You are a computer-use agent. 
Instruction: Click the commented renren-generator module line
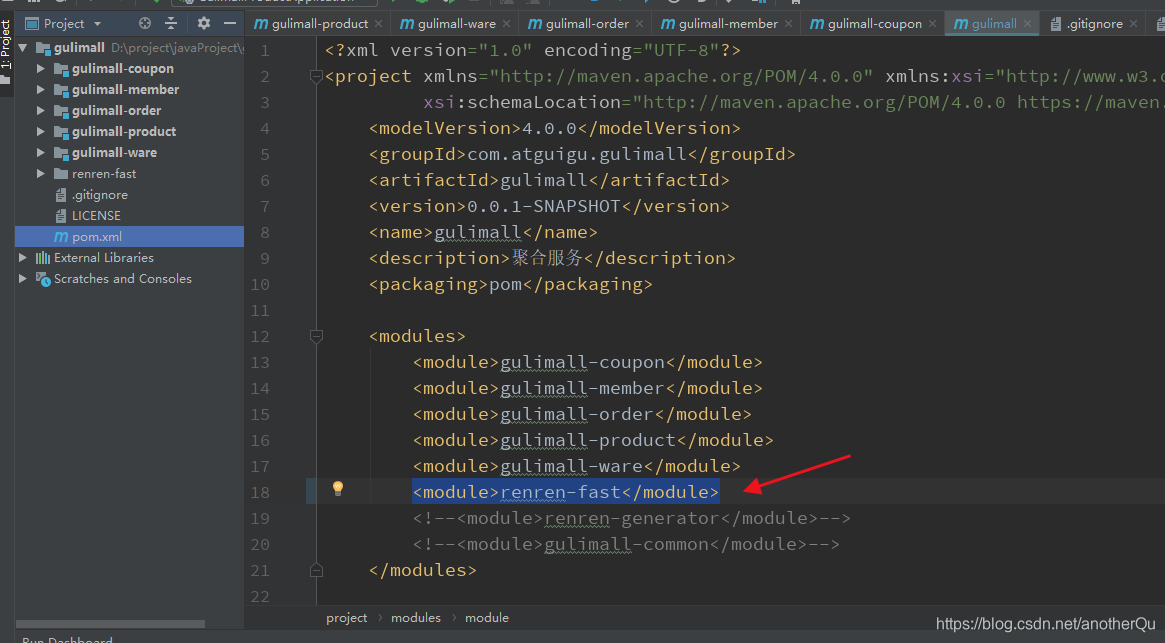point(632,518)
